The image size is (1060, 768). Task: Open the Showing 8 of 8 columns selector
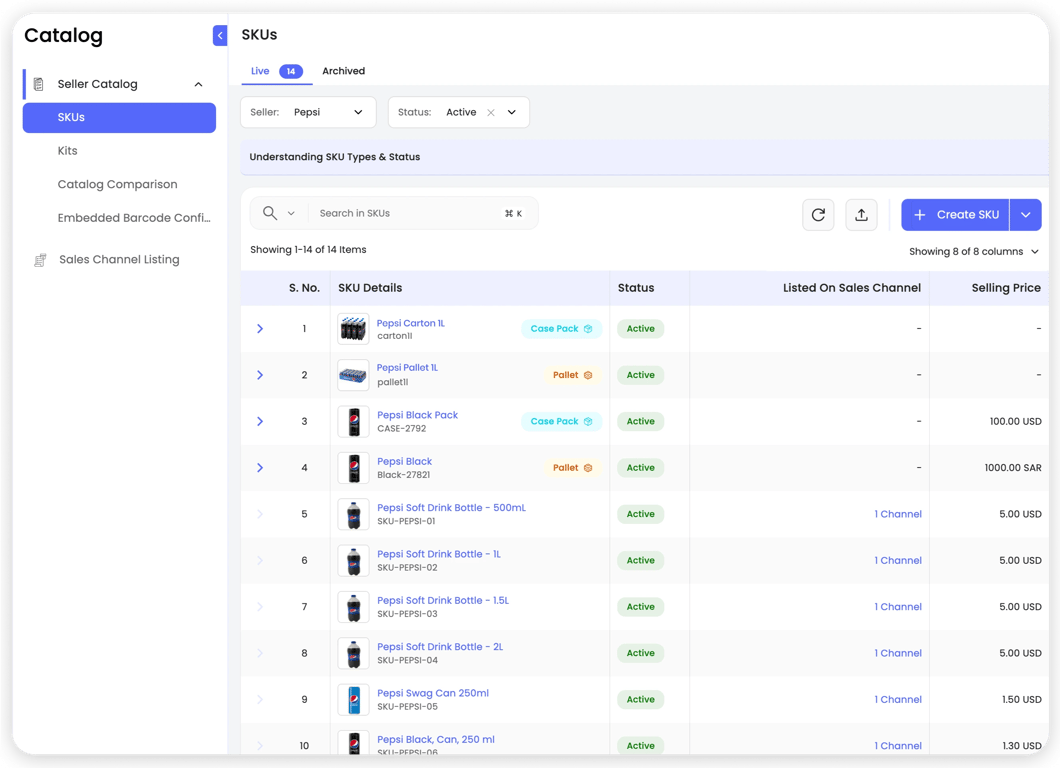(x=973, y=251)
